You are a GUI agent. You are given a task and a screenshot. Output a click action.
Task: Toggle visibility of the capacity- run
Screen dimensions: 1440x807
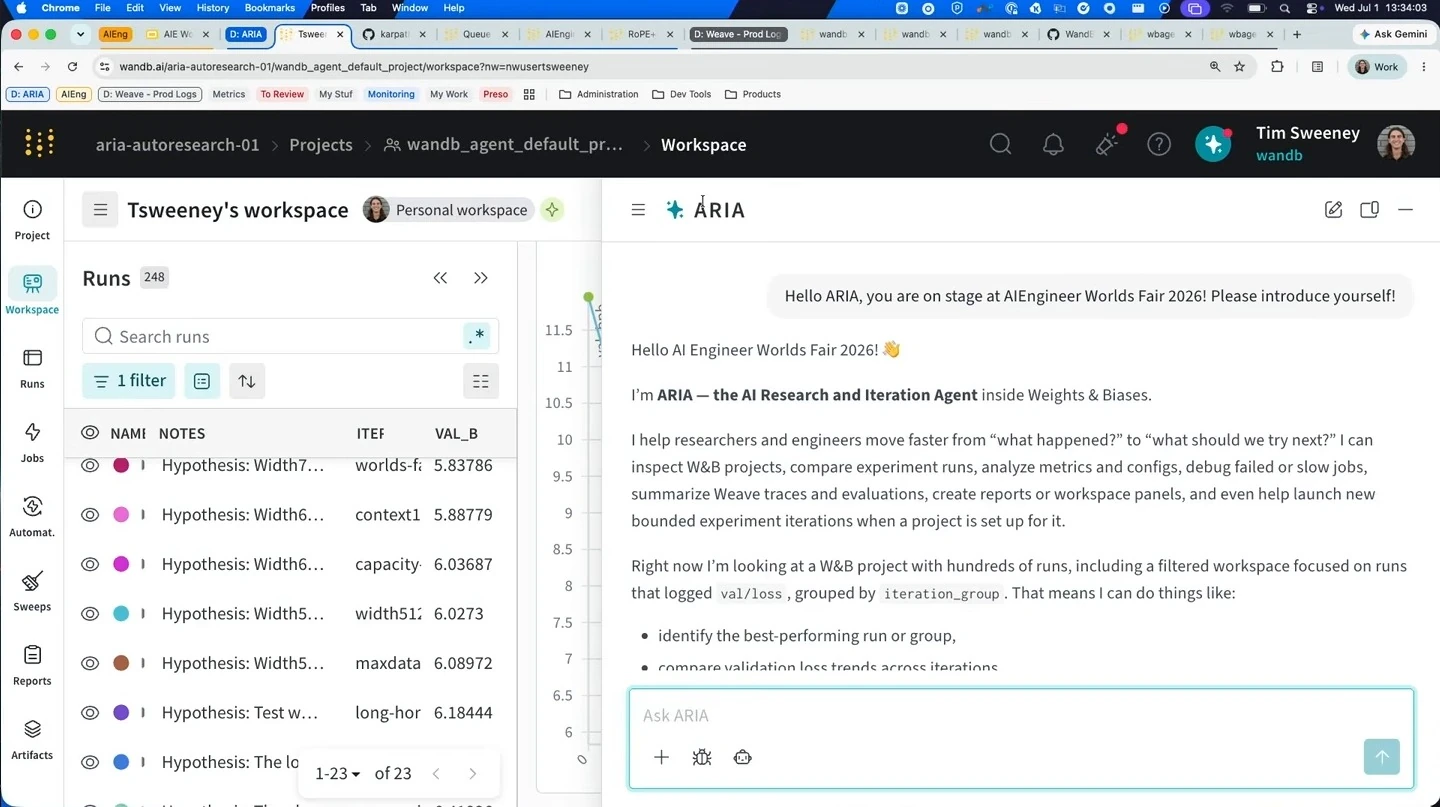90,564
